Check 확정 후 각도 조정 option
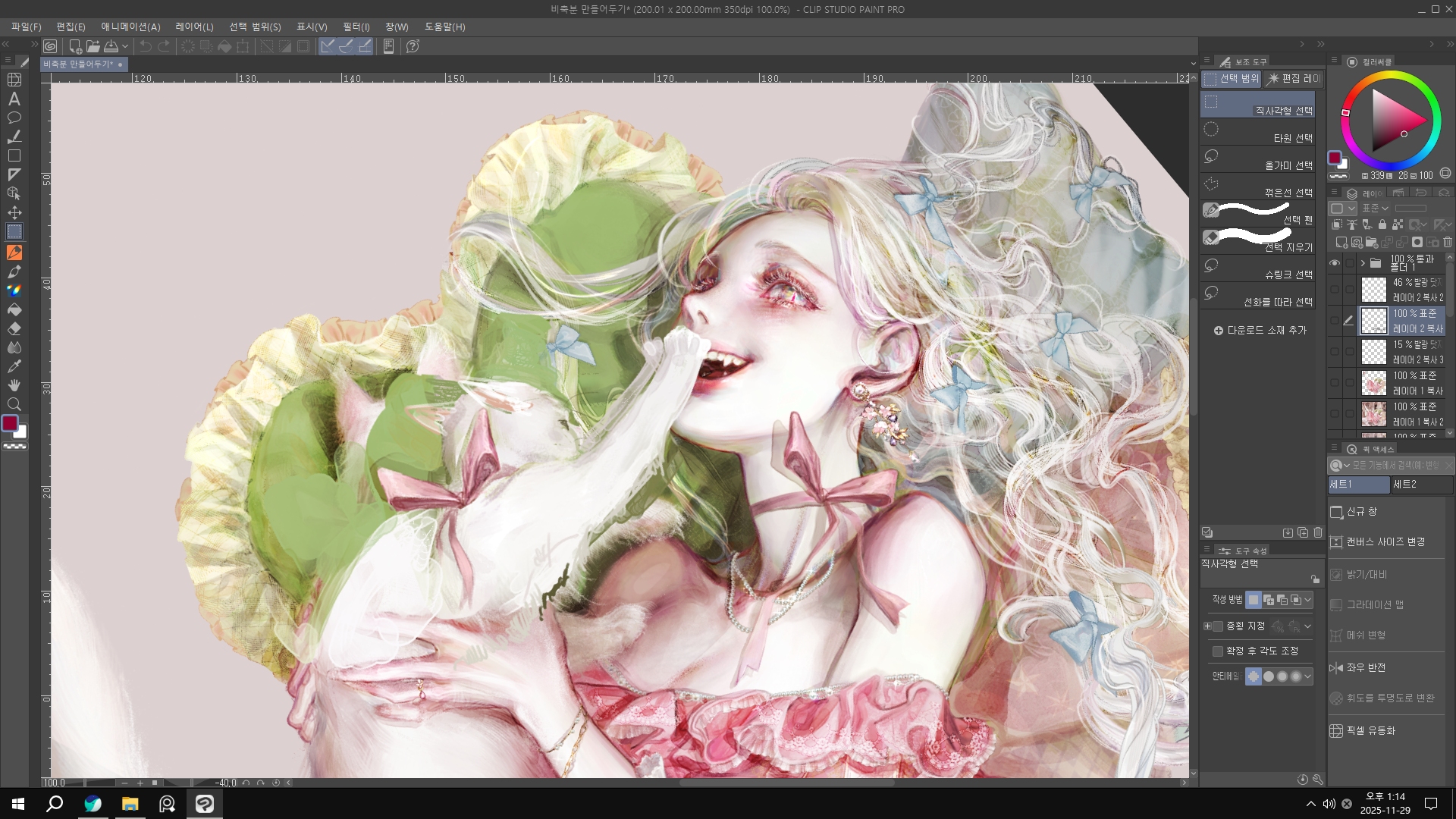The height and width of the screenshot is (819, 1456). tap(1218, 651)
